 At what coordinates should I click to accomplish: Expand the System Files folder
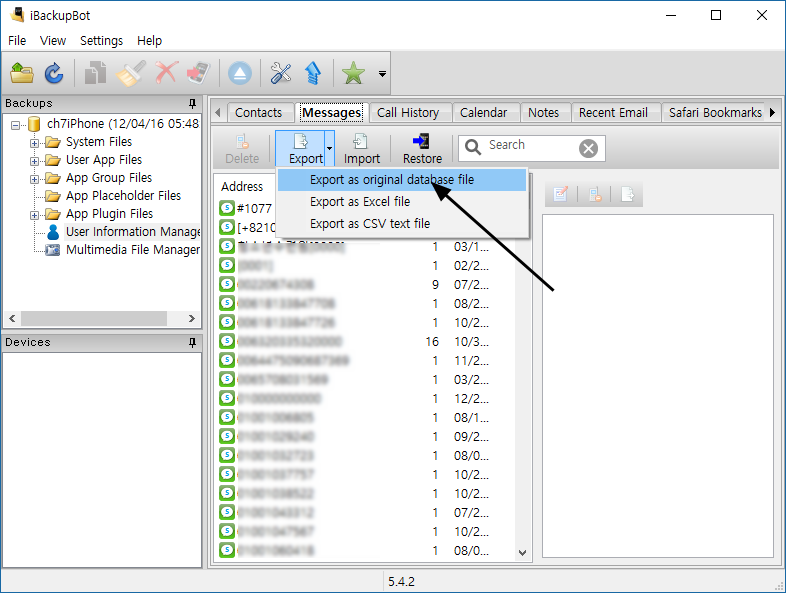34,143
